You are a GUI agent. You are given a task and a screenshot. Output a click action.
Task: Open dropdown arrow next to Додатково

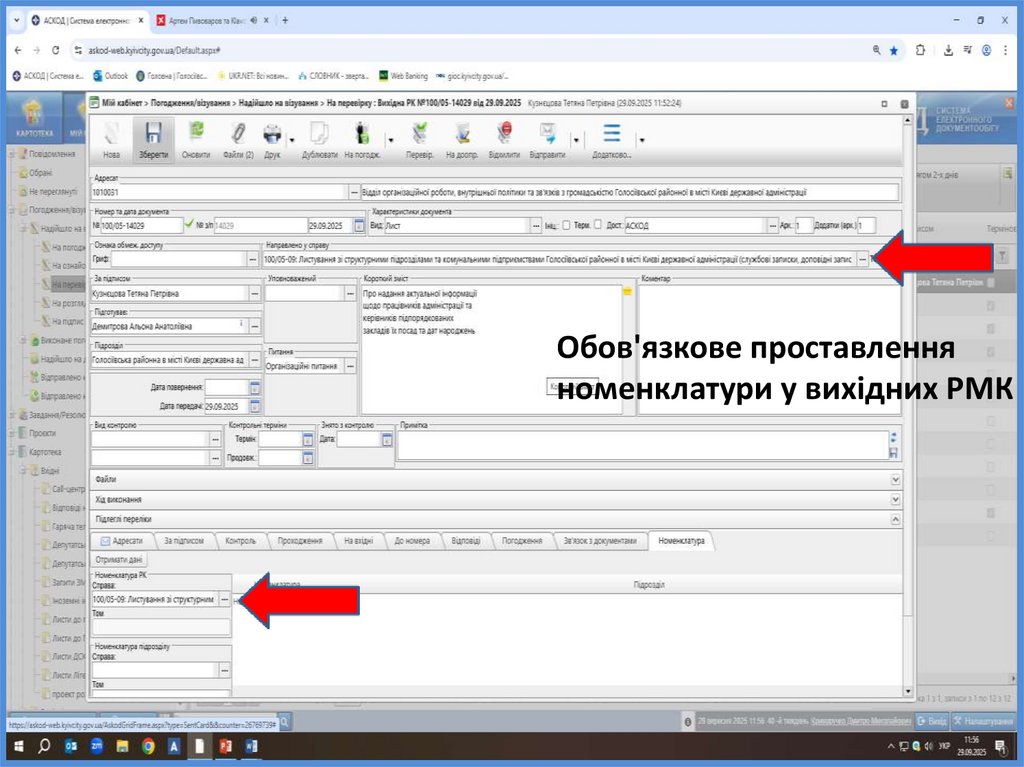[642, 140]
